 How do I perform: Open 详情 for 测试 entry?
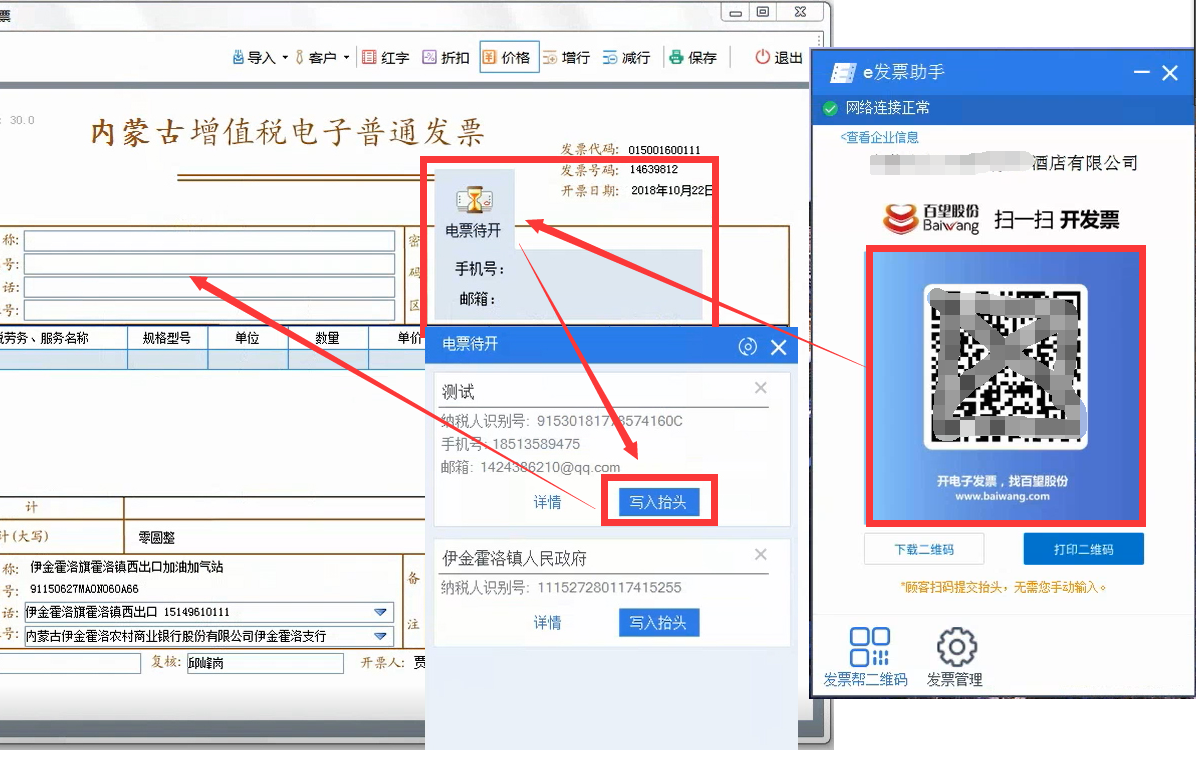pyautogui.click(x=547, y=502)
